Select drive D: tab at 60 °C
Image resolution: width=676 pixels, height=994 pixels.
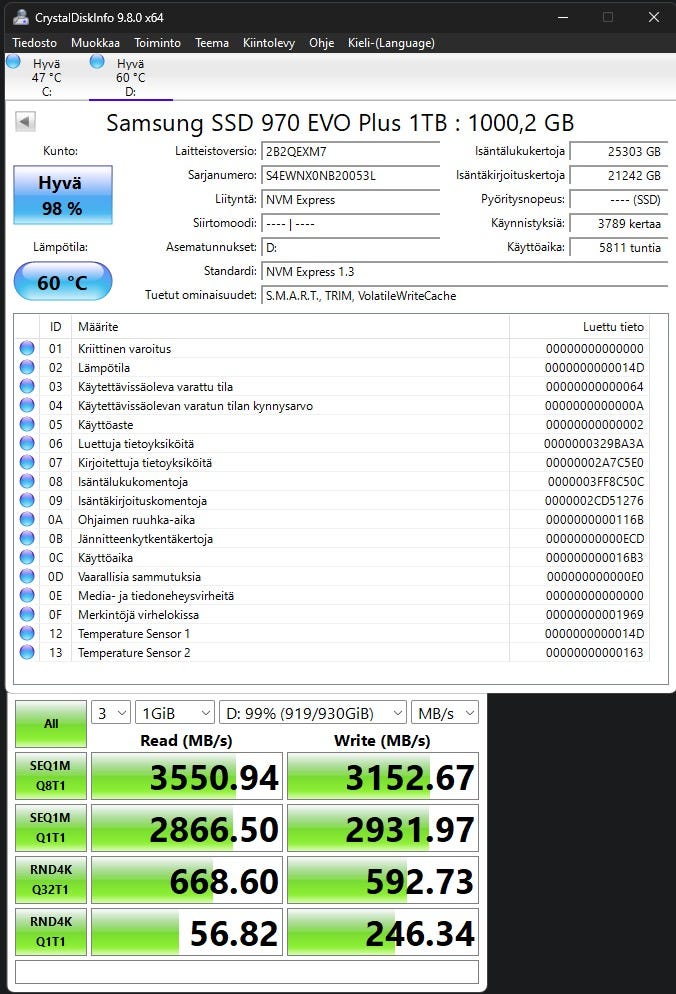[131, 77]
